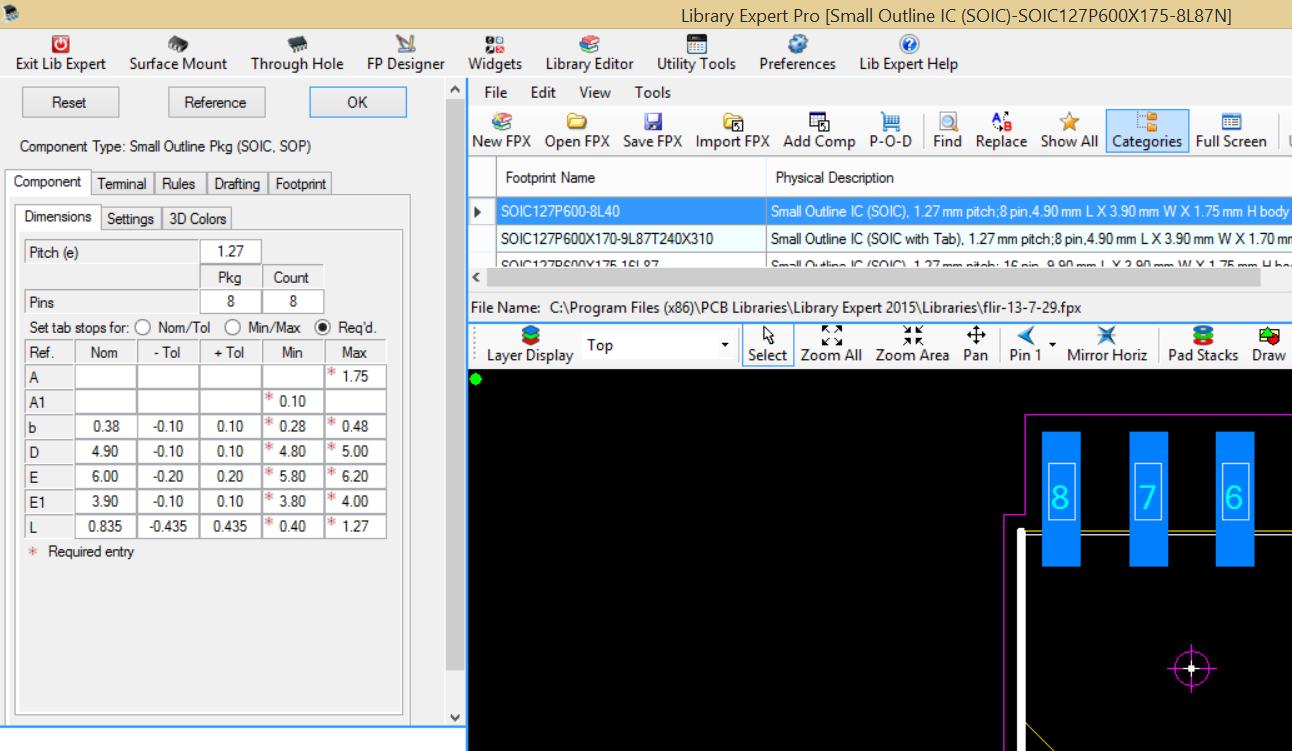Click the Reset button
Viewport: 1292px width, 751px height.
pos(69,102)
